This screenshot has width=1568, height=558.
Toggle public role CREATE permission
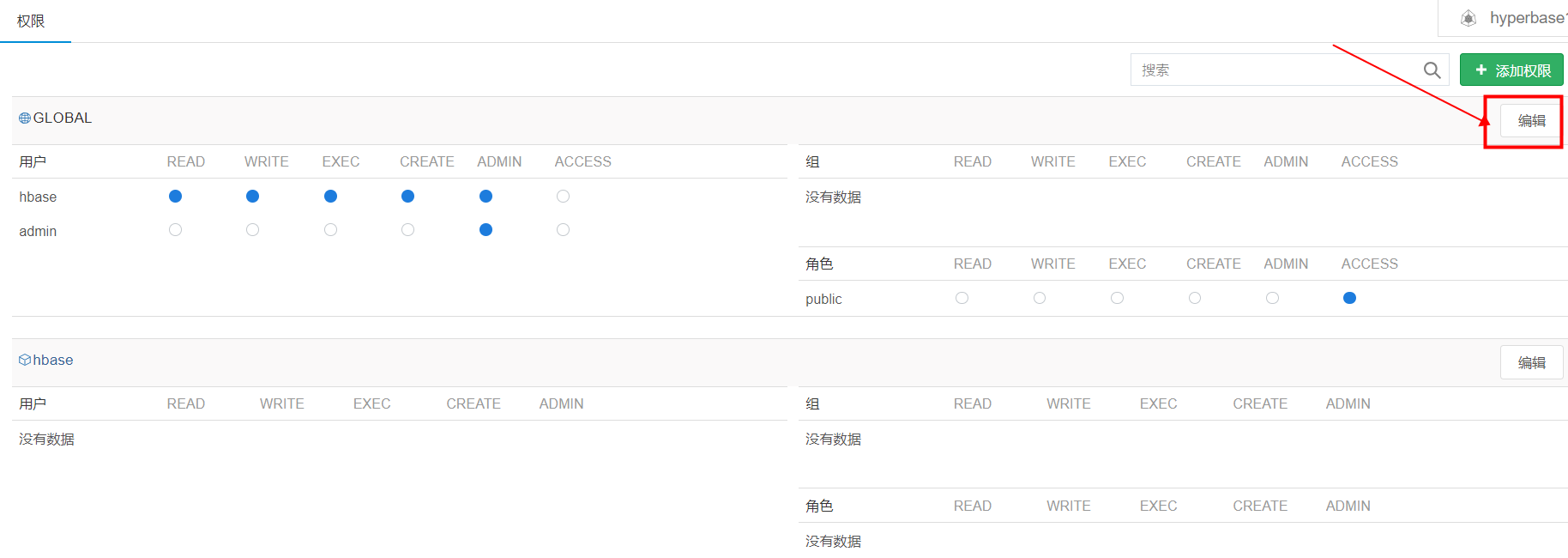[1195, 298]
